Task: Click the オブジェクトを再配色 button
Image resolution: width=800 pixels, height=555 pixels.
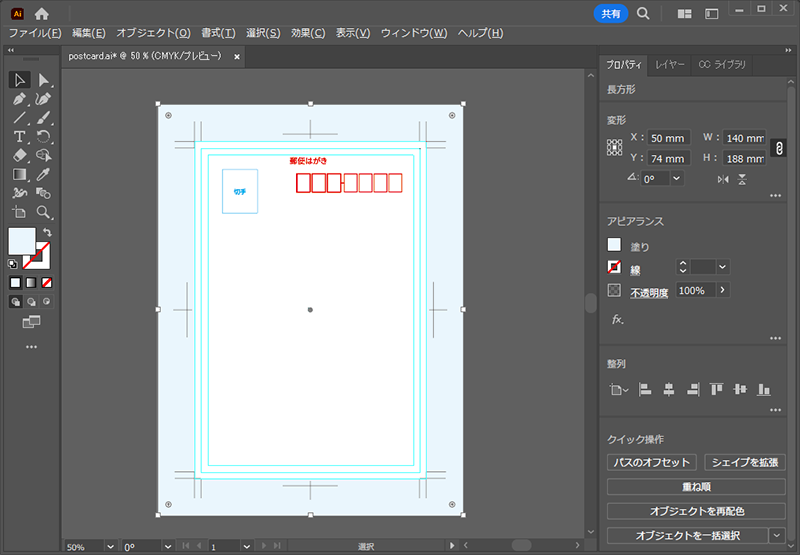Action: pyautogui.click(x=696, y=510)
